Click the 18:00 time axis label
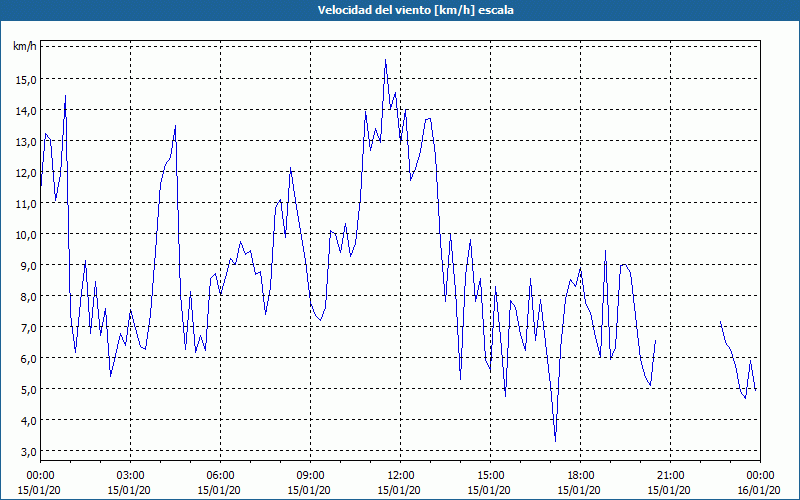Viewport: 800px width, 500px height. tap(580, 476)
